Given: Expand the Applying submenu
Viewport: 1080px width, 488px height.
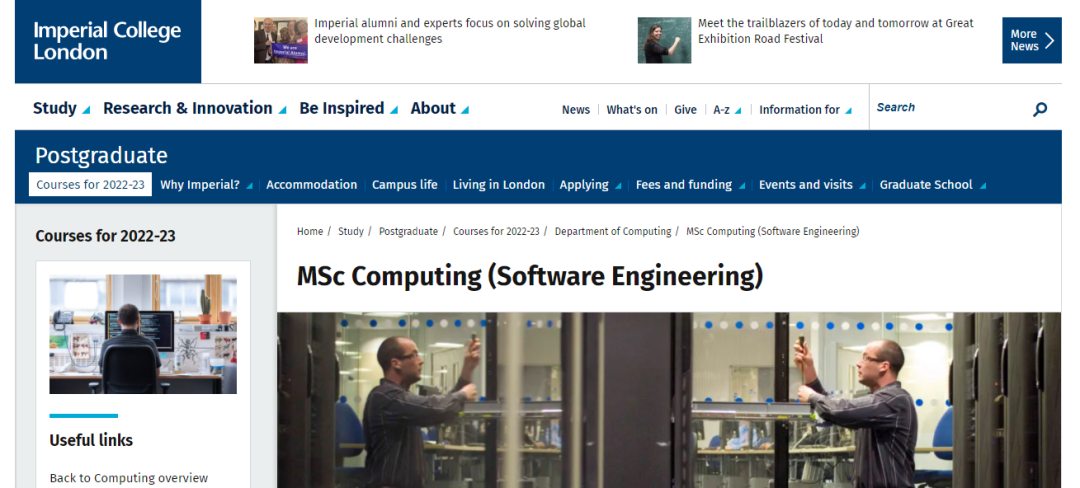Looking at the screenshot, I should pos(590,184).
